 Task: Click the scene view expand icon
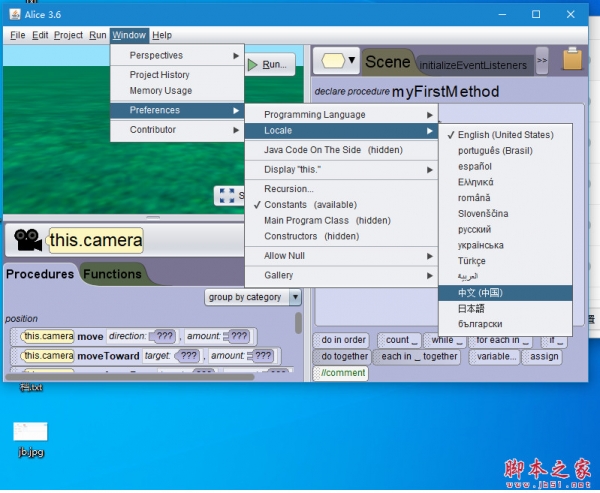coord(226,196)
